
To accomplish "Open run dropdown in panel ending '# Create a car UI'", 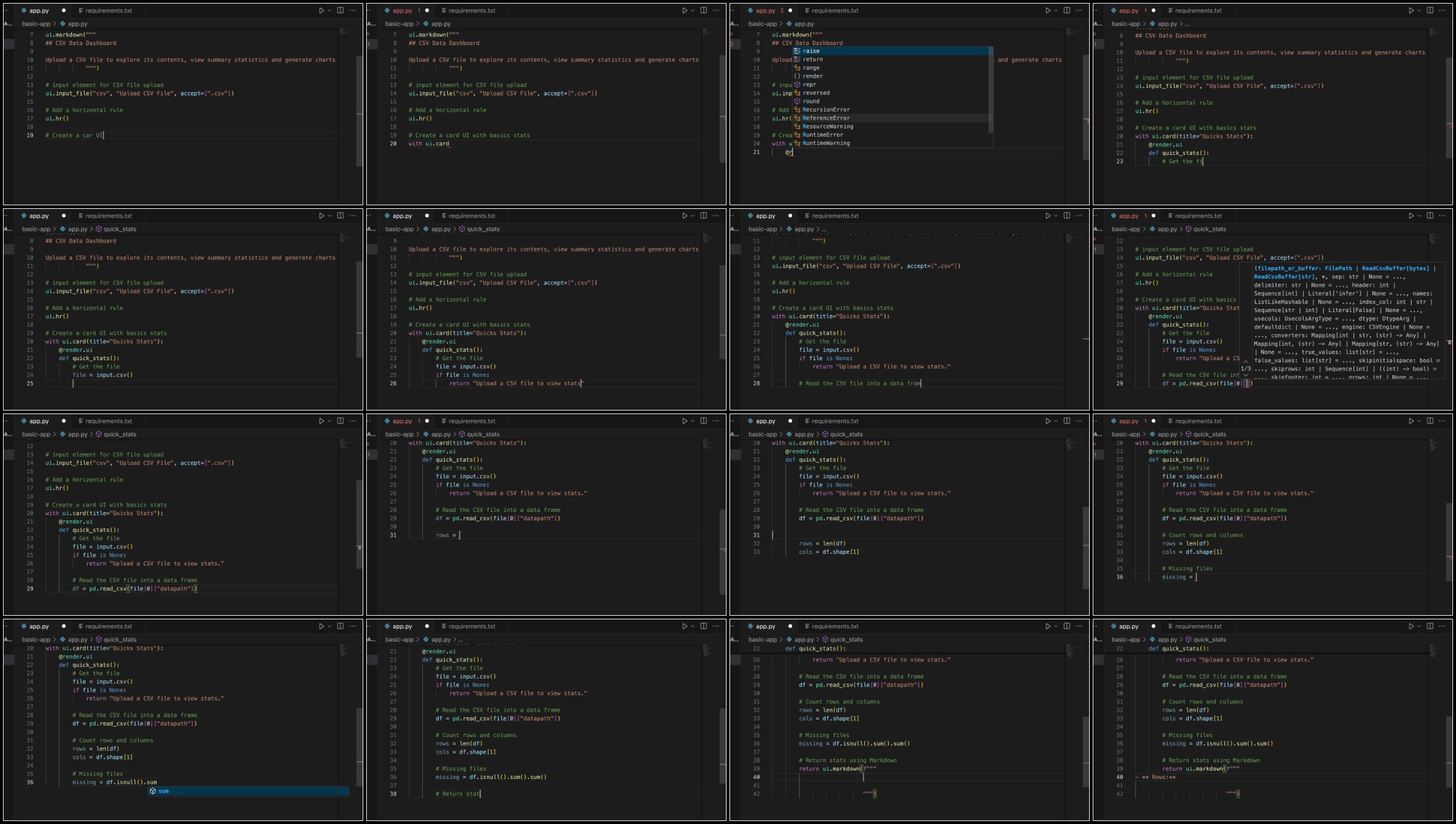I will 330,10.
